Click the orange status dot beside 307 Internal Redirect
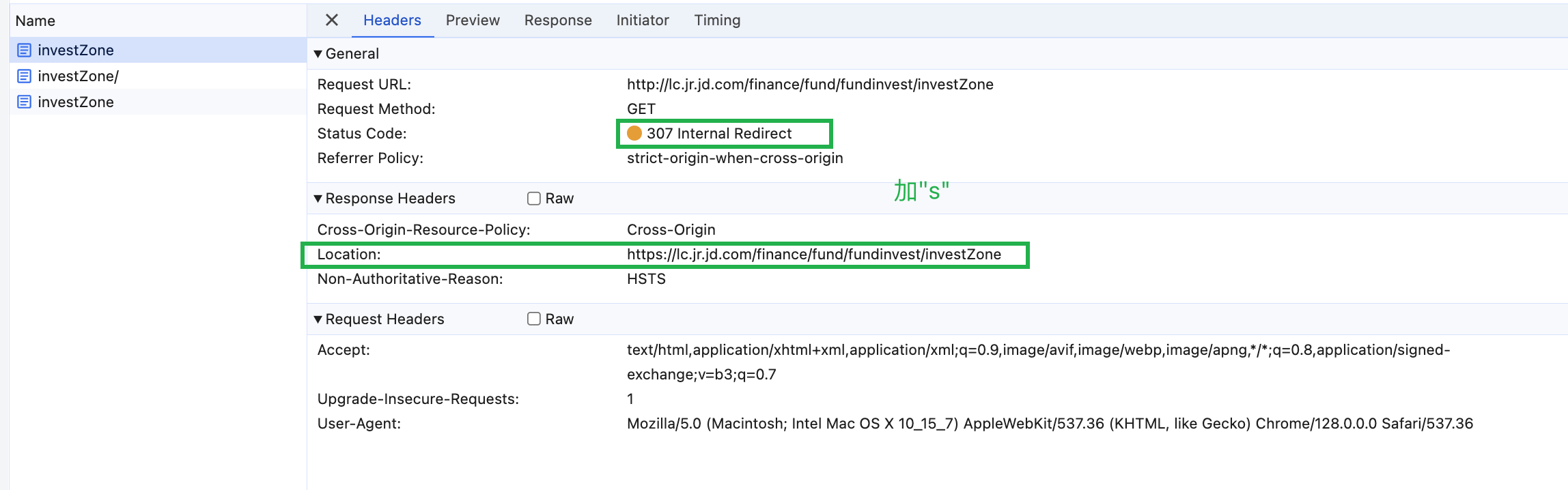This screenshot has width=1568, height=490. tap(634, 133)
